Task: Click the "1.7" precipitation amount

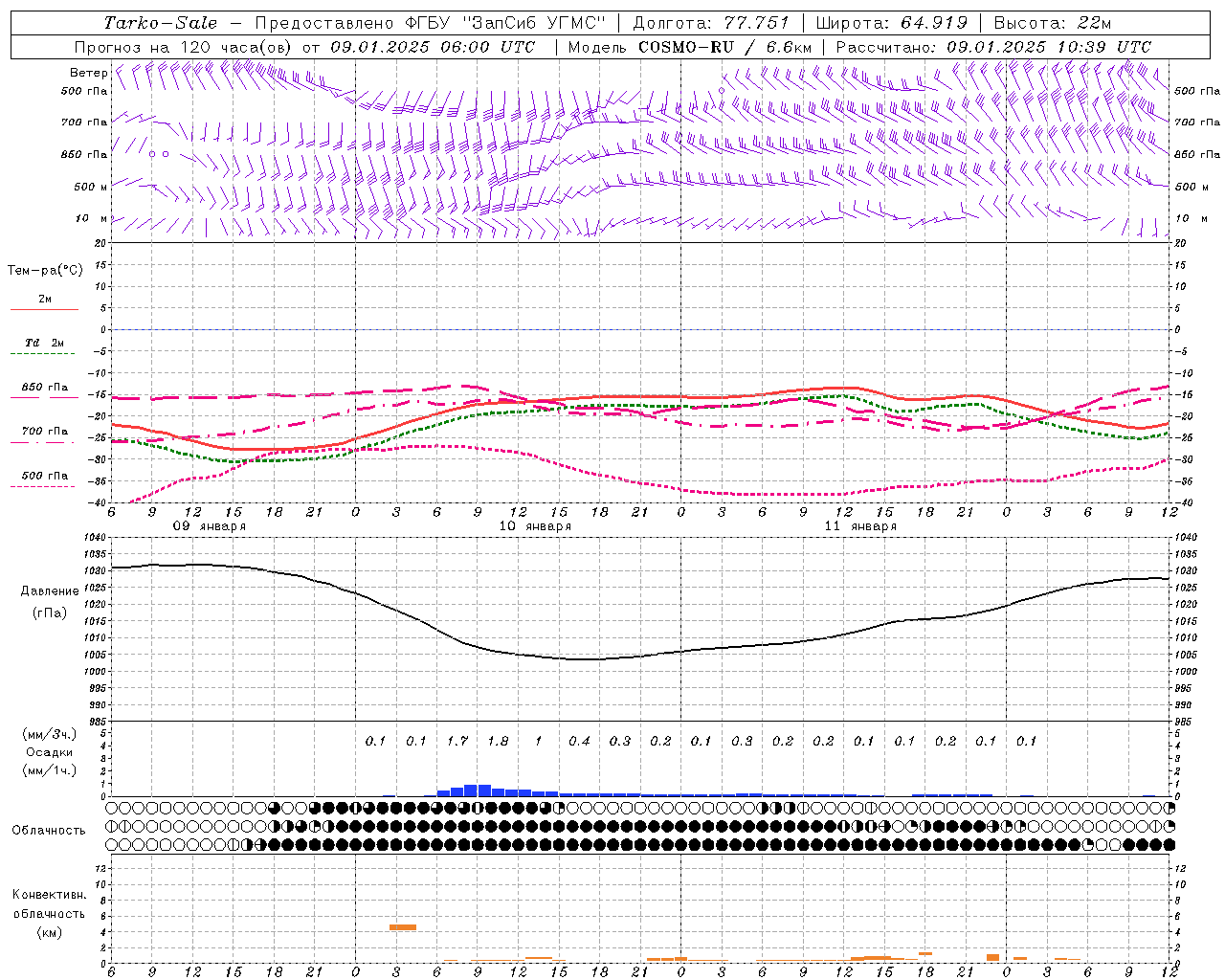Action: click(457, 741)
